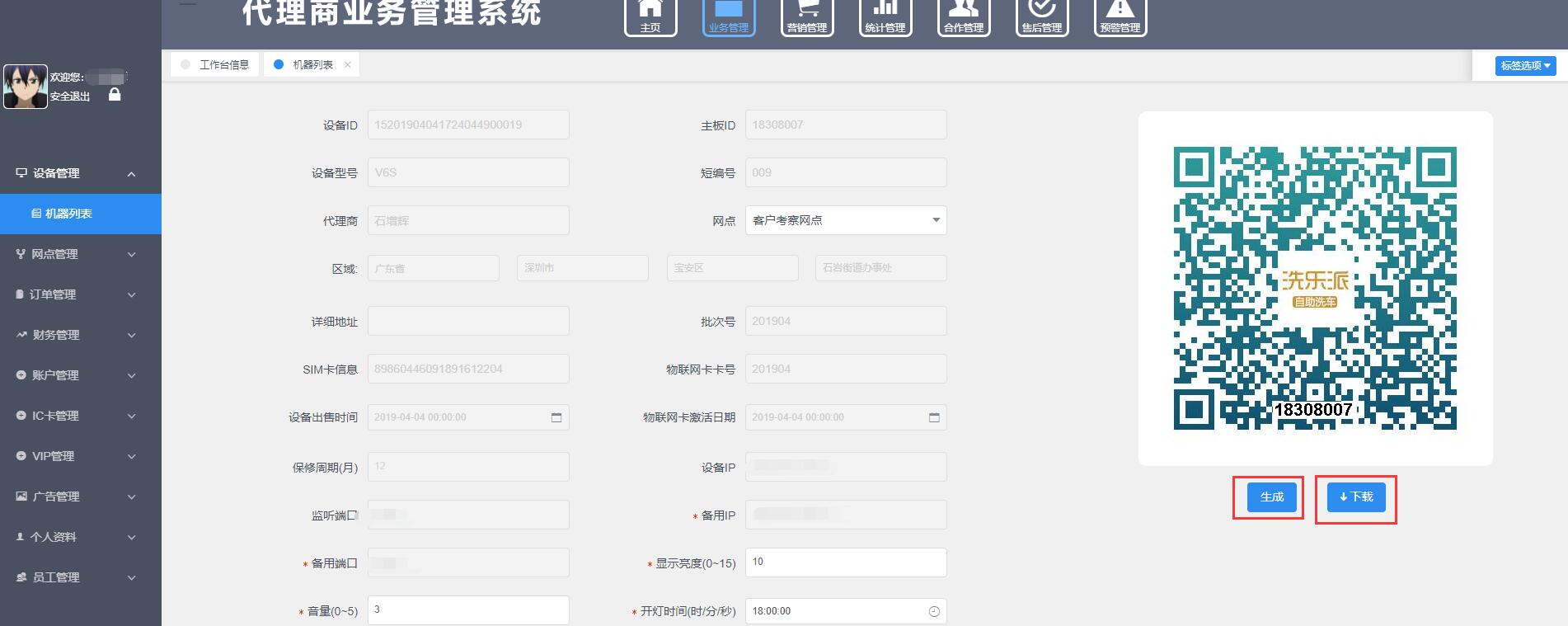This screenshot has height=626, width=1568.
Task: Click the 设备IP field
Action: click(x=846, y=467)
